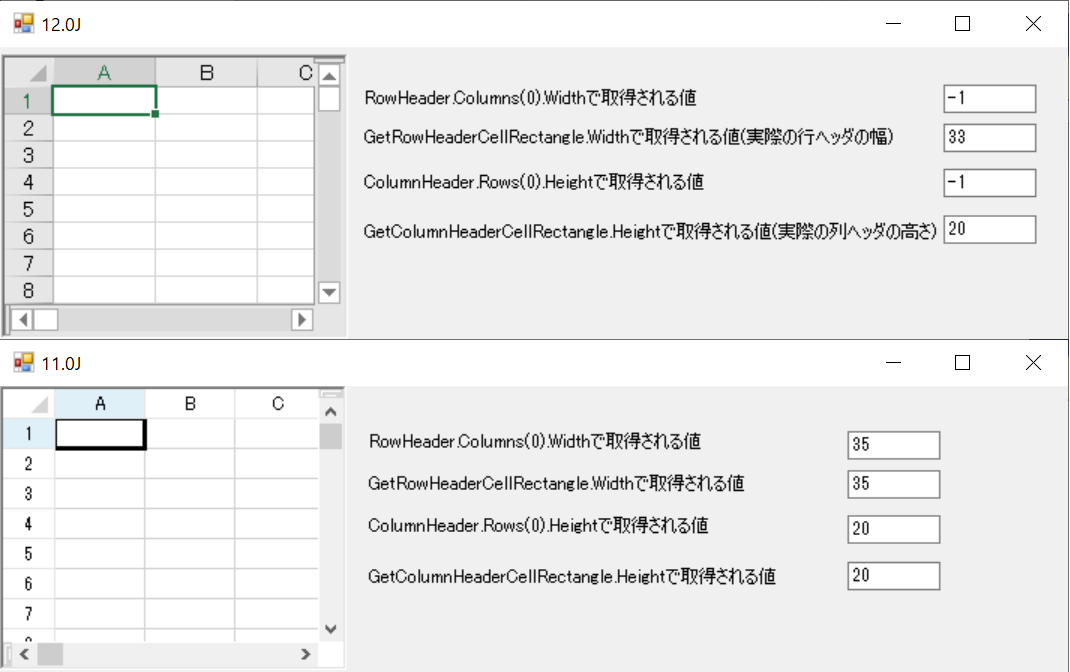Click cell B2 in 12.0J spreadsheet
Image resolution: width=1070 pixels, height=672 pixels.
207,128
